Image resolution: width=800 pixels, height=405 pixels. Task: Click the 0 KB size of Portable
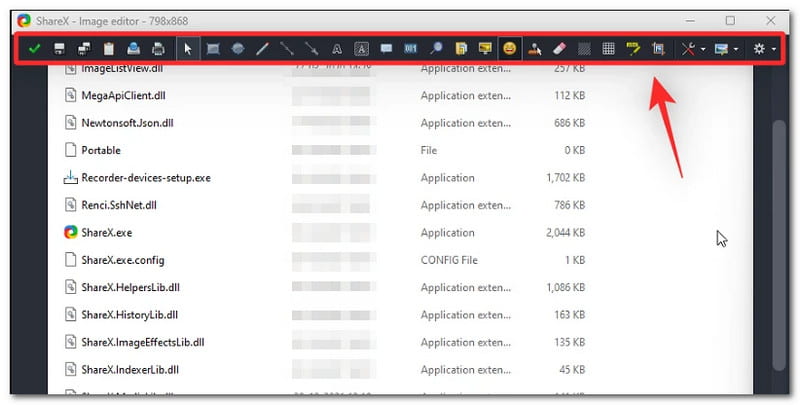point(574,150)
